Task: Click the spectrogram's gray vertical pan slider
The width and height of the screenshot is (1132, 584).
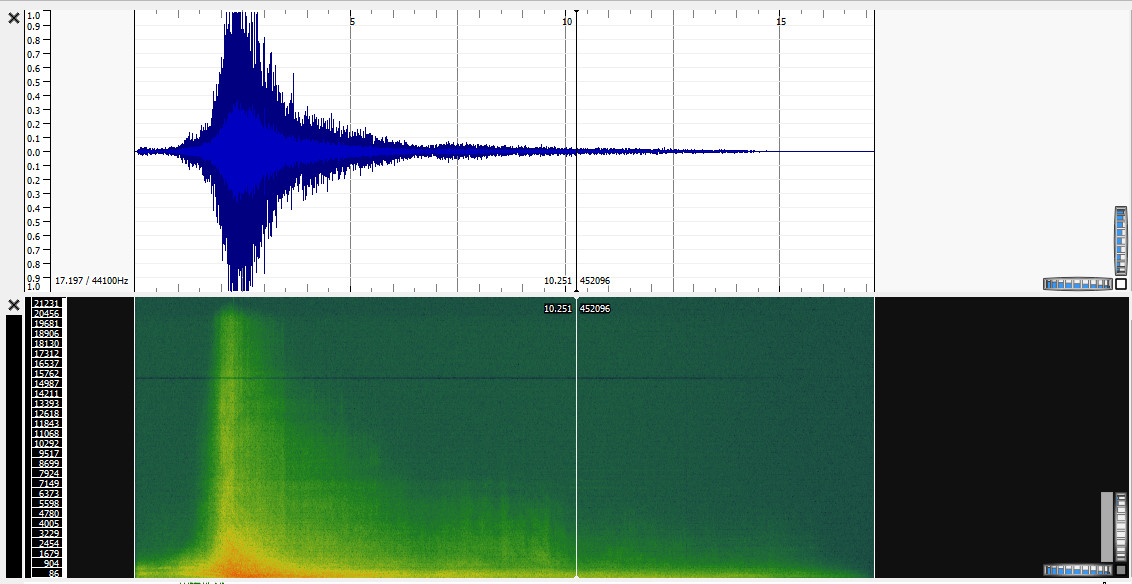Action: pyautogui.click(x=1106, y=526)
